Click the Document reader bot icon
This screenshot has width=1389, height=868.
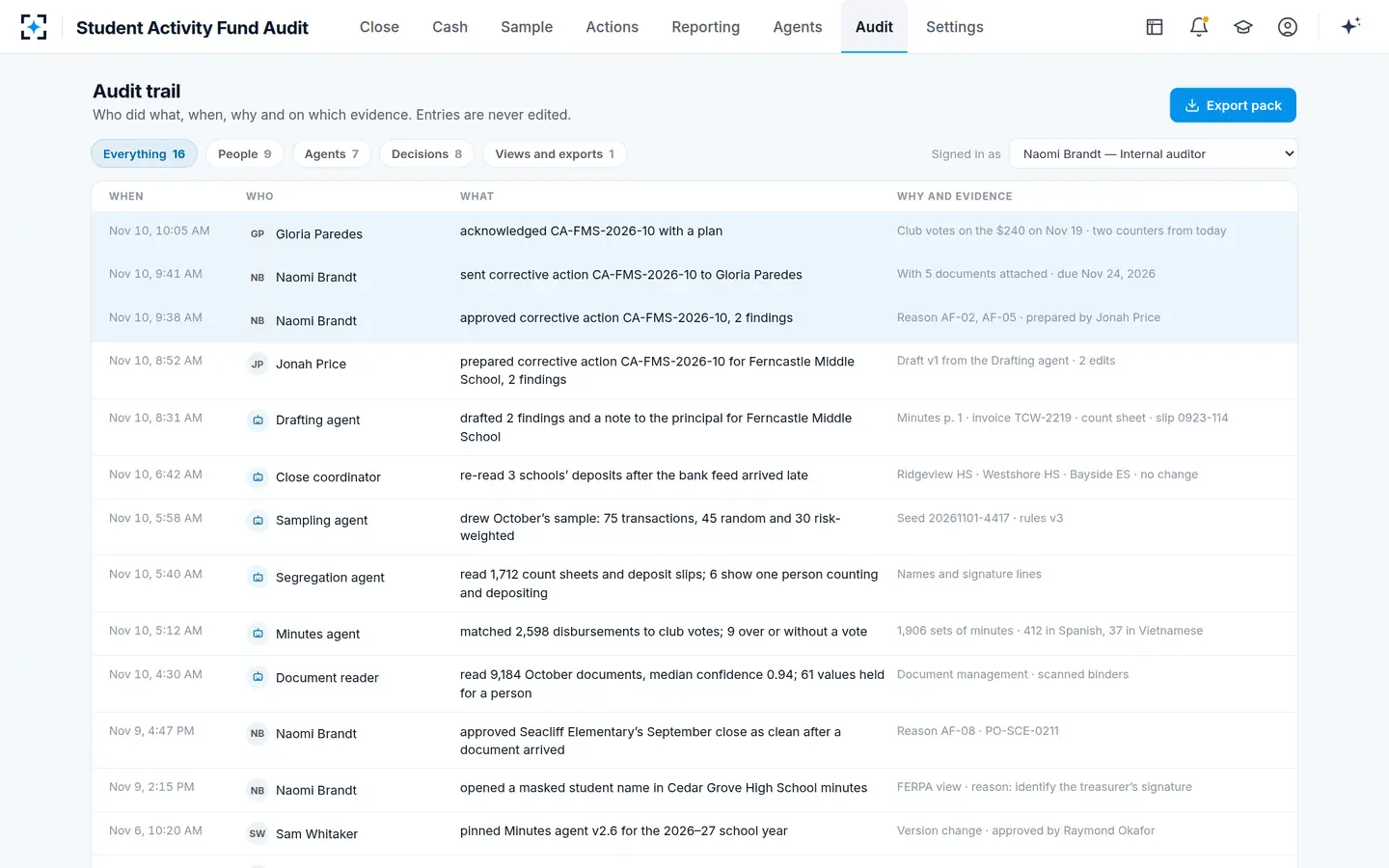pyautogui.click(x=258, y=677)
